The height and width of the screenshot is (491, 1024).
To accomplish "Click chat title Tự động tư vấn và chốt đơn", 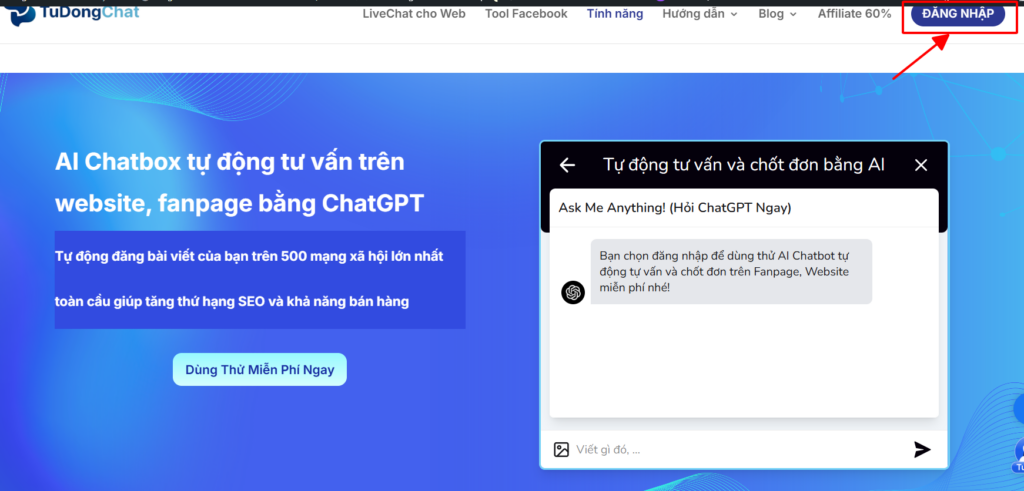I will pyautogui.click(x=744, y=165).
